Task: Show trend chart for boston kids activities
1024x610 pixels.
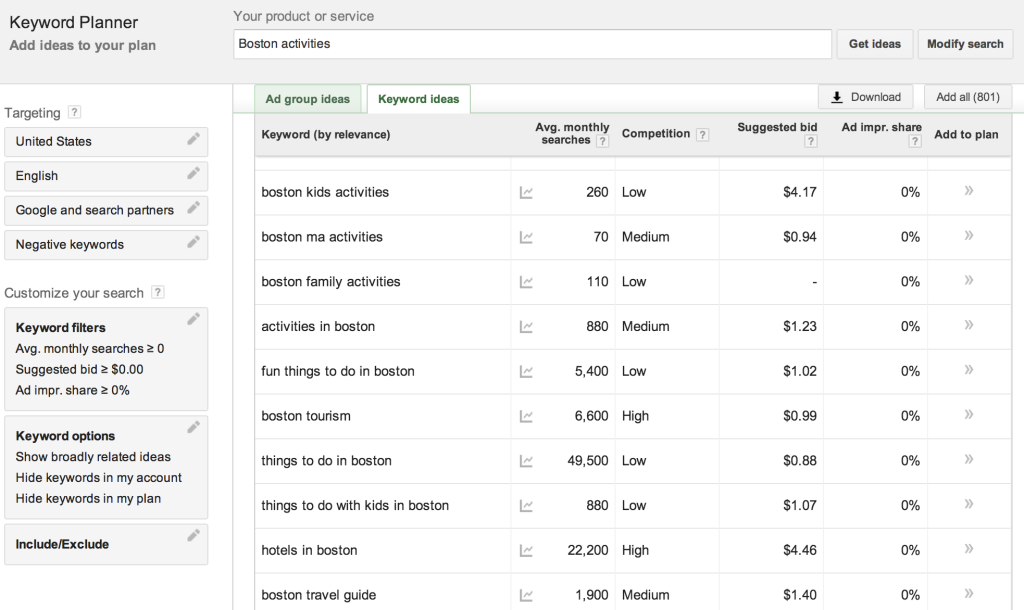Action: (526, 193)
